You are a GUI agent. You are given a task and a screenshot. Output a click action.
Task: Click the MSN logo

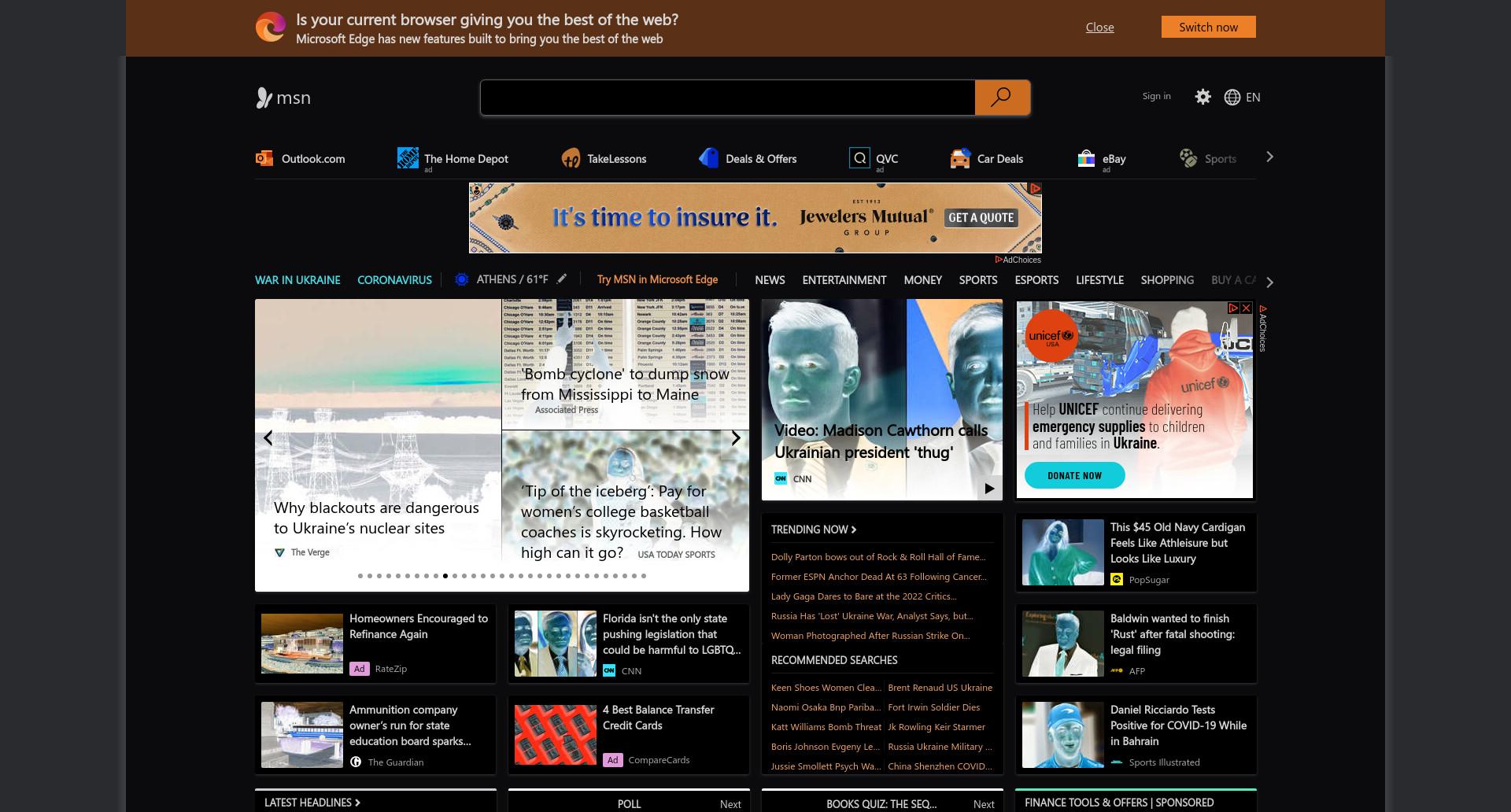pyautogui.click(x=283, y=98)
